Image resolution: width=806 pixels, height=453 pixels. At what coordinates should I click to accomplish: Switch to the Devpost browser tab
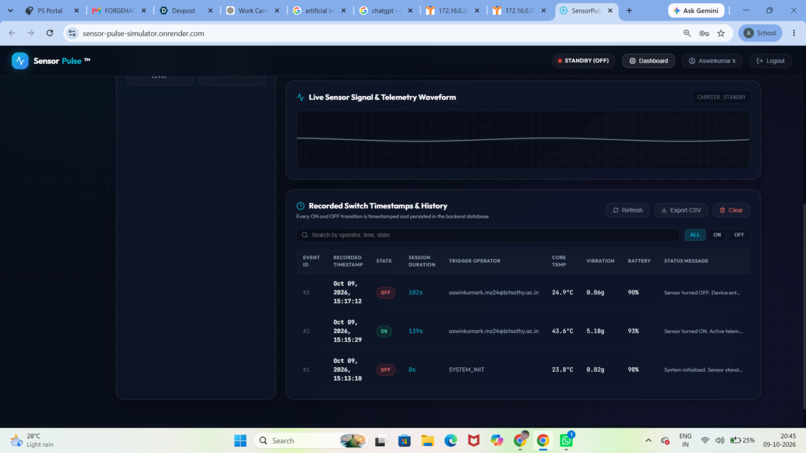pyautogui.click(x=184, y=10)
